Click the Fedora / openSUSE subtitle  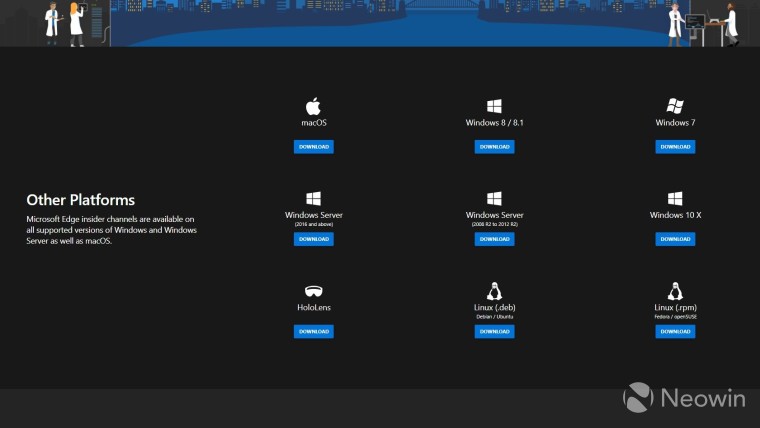(675, 317)
